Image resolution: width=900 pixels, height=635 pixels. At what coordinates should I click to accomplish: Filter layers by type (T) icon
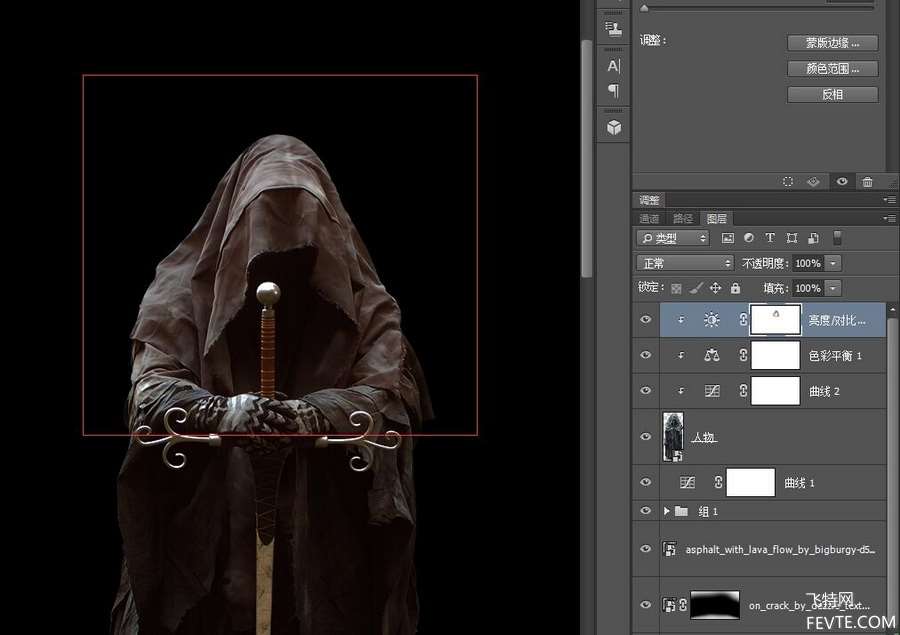pos(770,238)
